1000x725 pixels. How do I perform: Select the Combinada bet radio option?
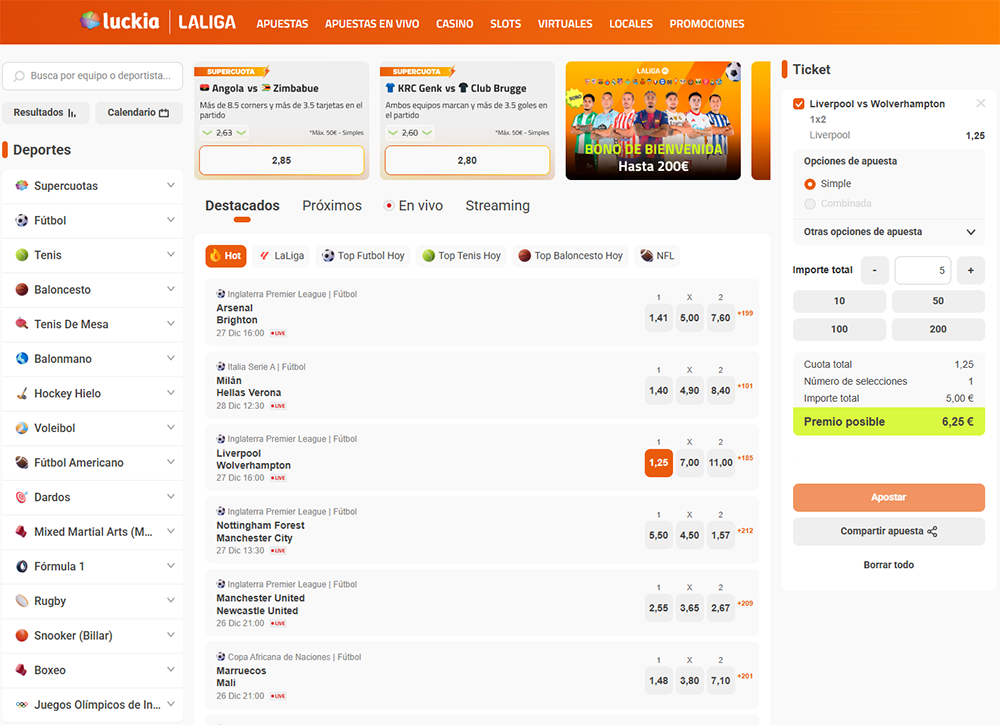(x=810, y=203)
